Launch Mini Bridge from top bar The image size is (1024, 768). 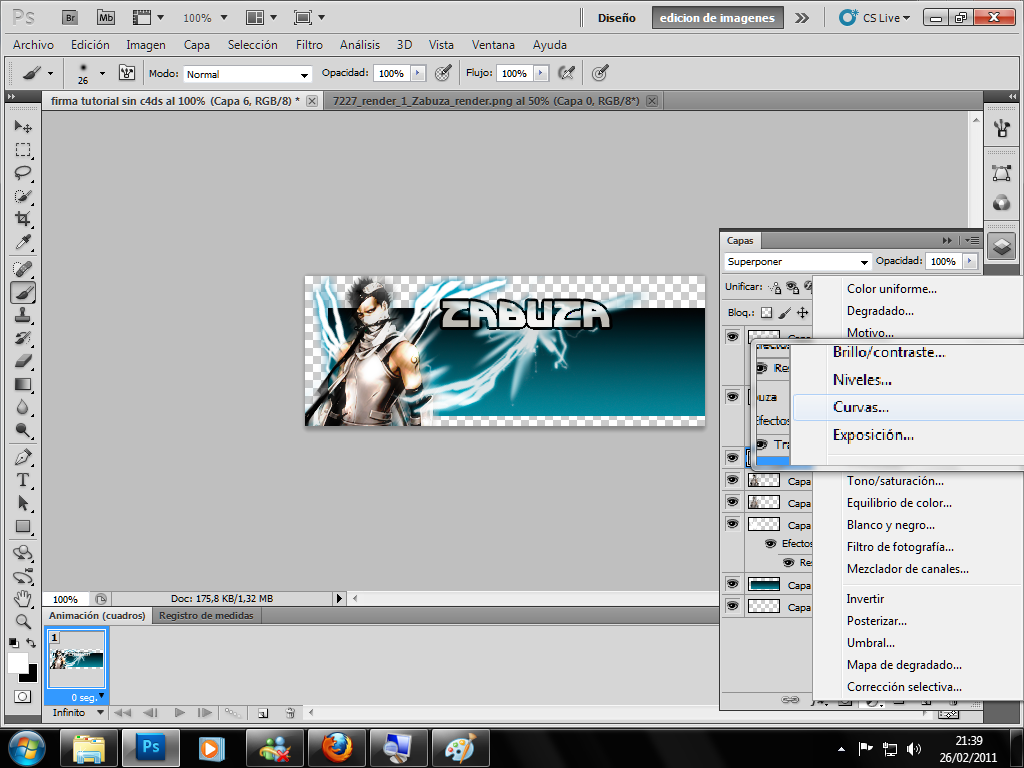(x=106, y=18)
